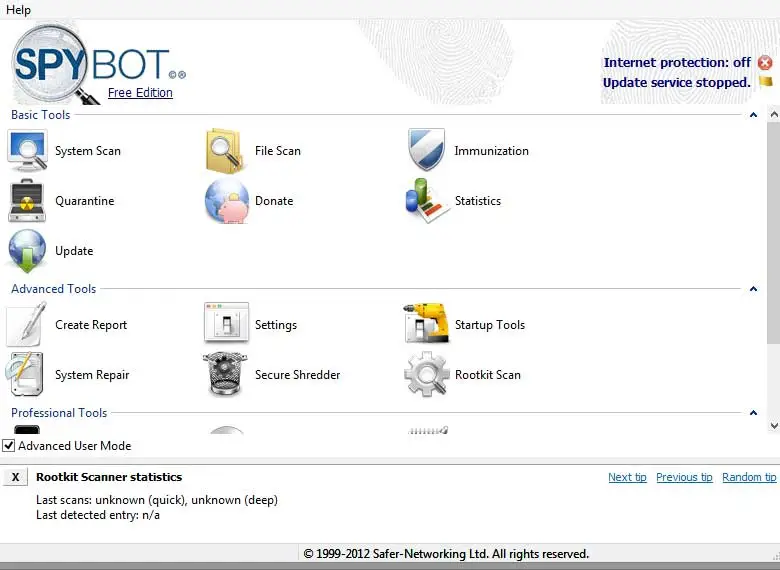Click the scrollbar down arrow

coord(774,425)
